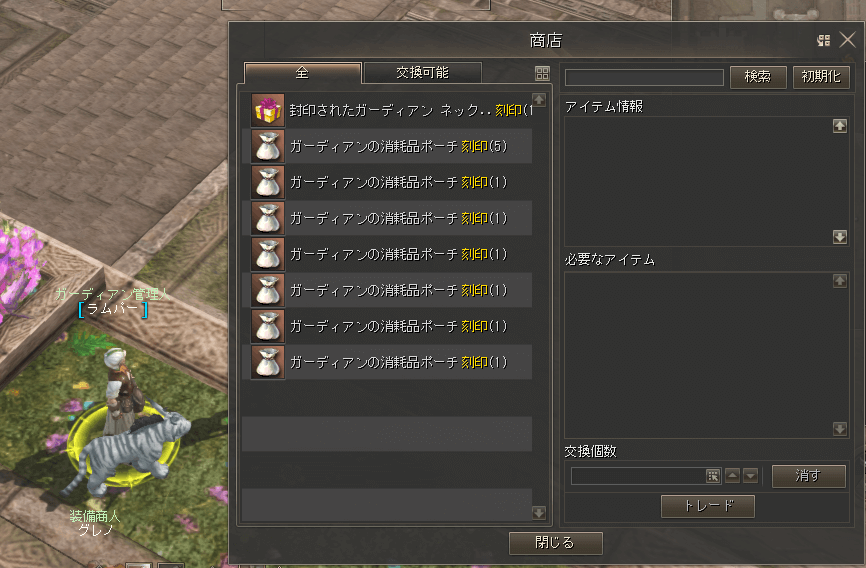Click the calculator icon in the 交換個数 field
This screenshot has width=866, height=568.
coord(713,476)
